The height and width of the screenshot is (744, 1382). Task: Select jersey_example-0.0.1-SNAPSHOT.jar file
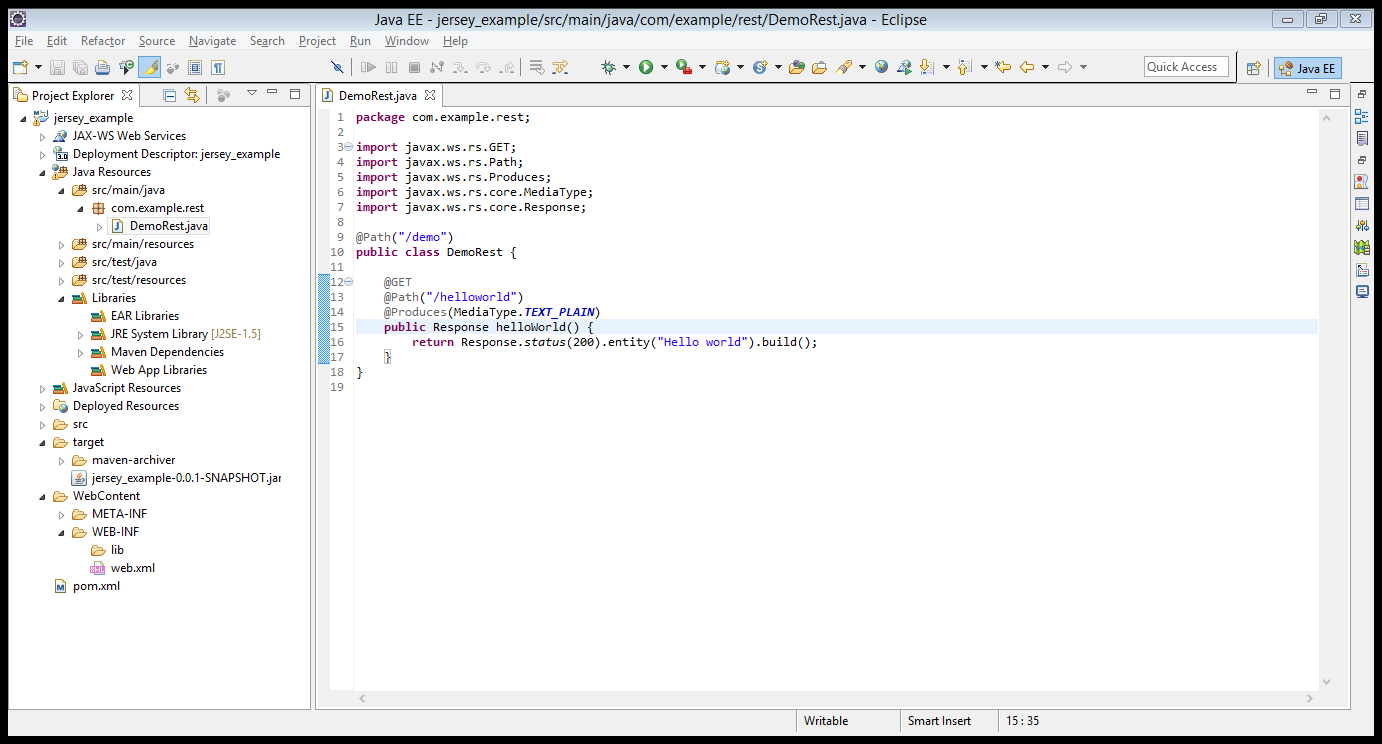[x=186, y=478]
